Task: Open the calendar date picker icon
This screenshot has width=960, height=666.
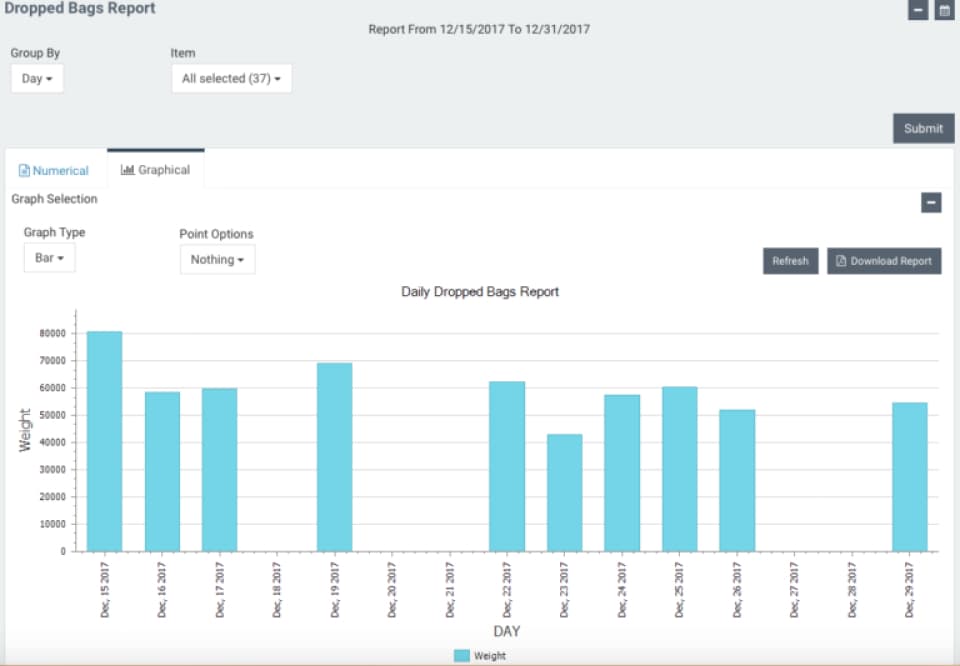Action: coord(943,10)
